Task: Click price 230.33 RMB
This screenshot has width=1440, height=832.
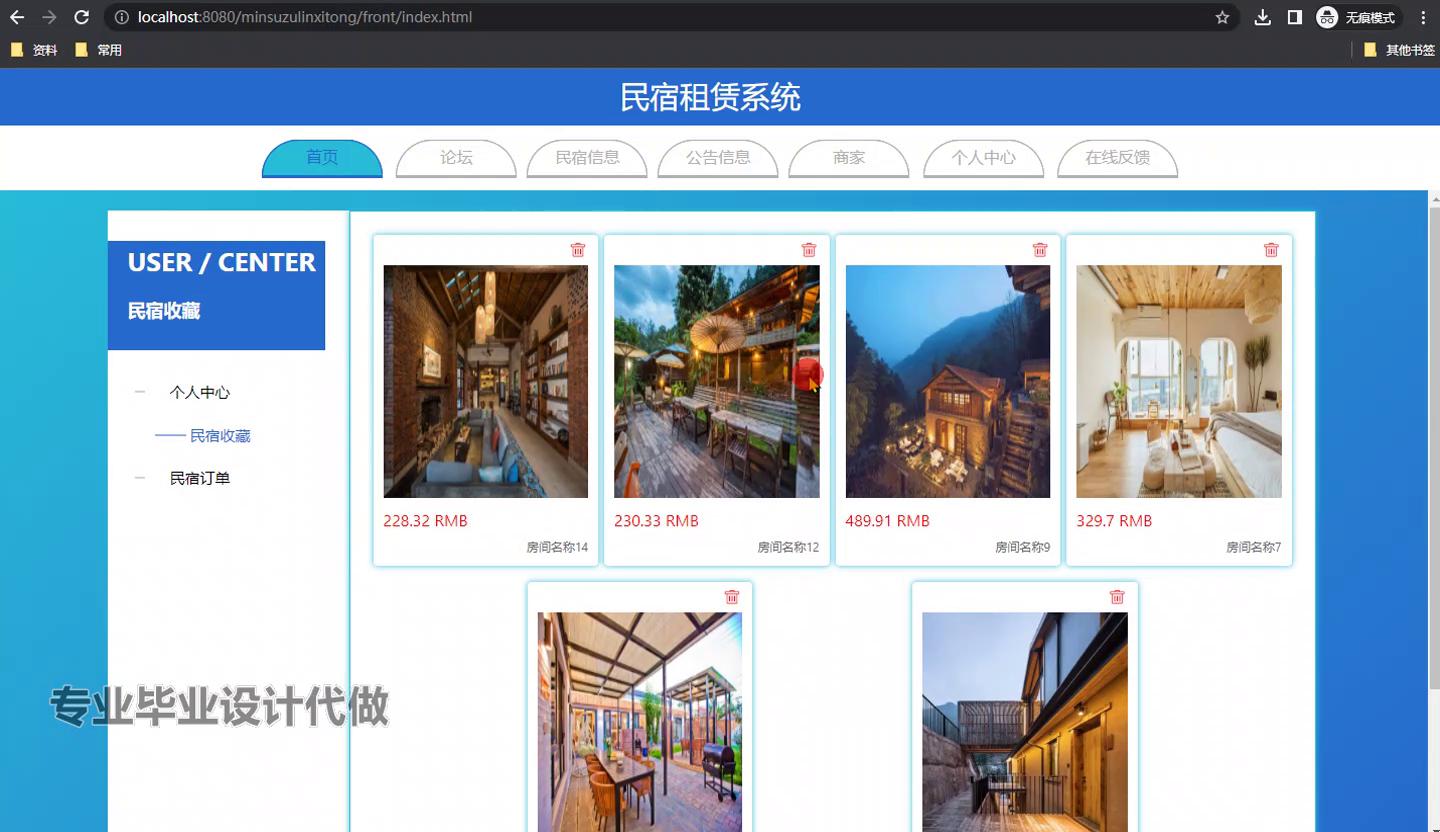Action: coord(656,521)
